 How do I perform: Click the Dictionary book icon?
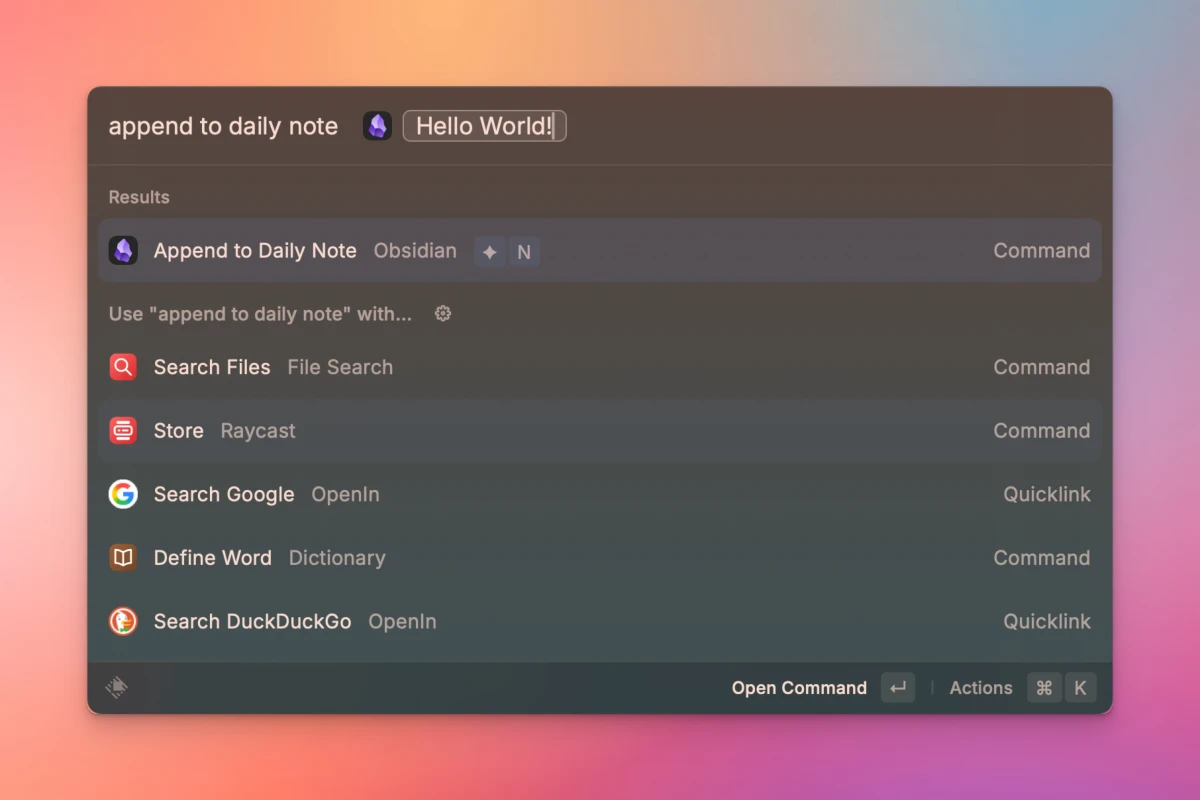[x=123, y=558]
